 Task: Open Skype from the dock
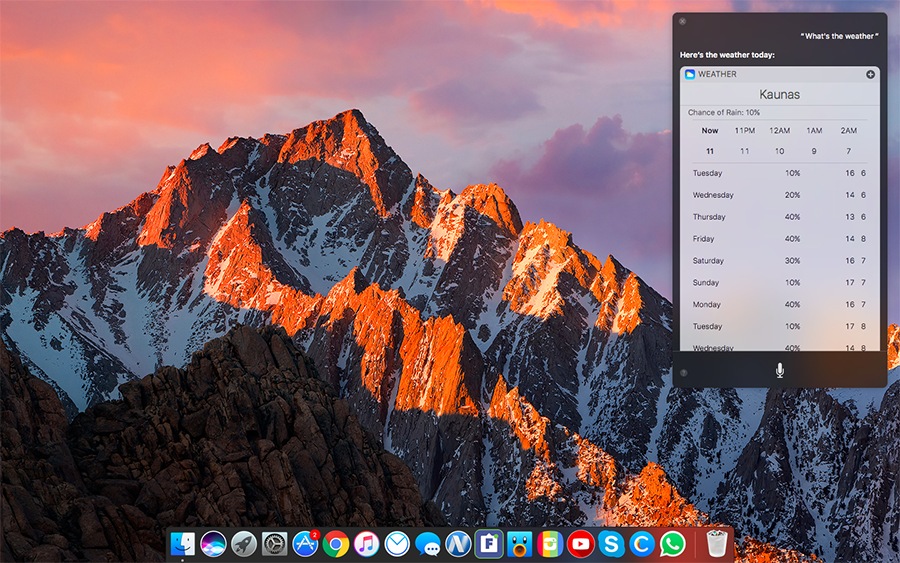611,544
